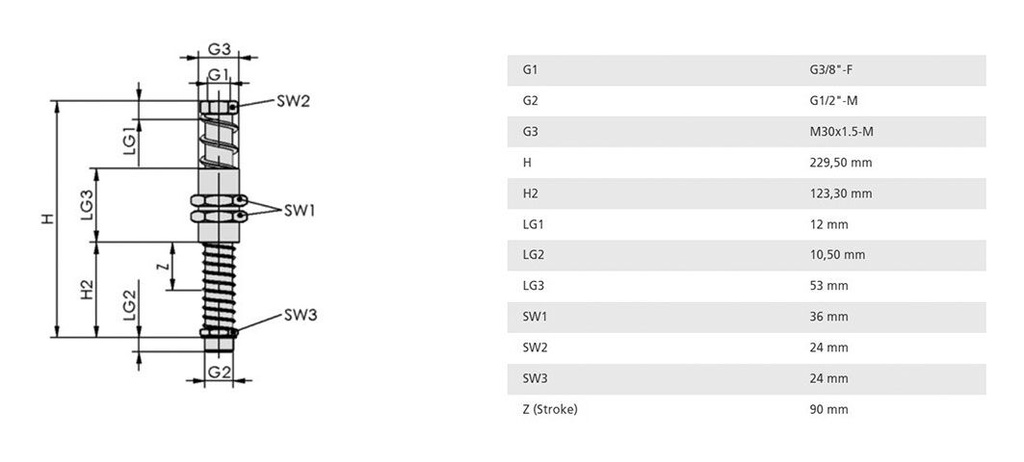Screen dimensions: 1024x462
Task: Click the H dimension label in the drawing
Action: click(46, 218)
